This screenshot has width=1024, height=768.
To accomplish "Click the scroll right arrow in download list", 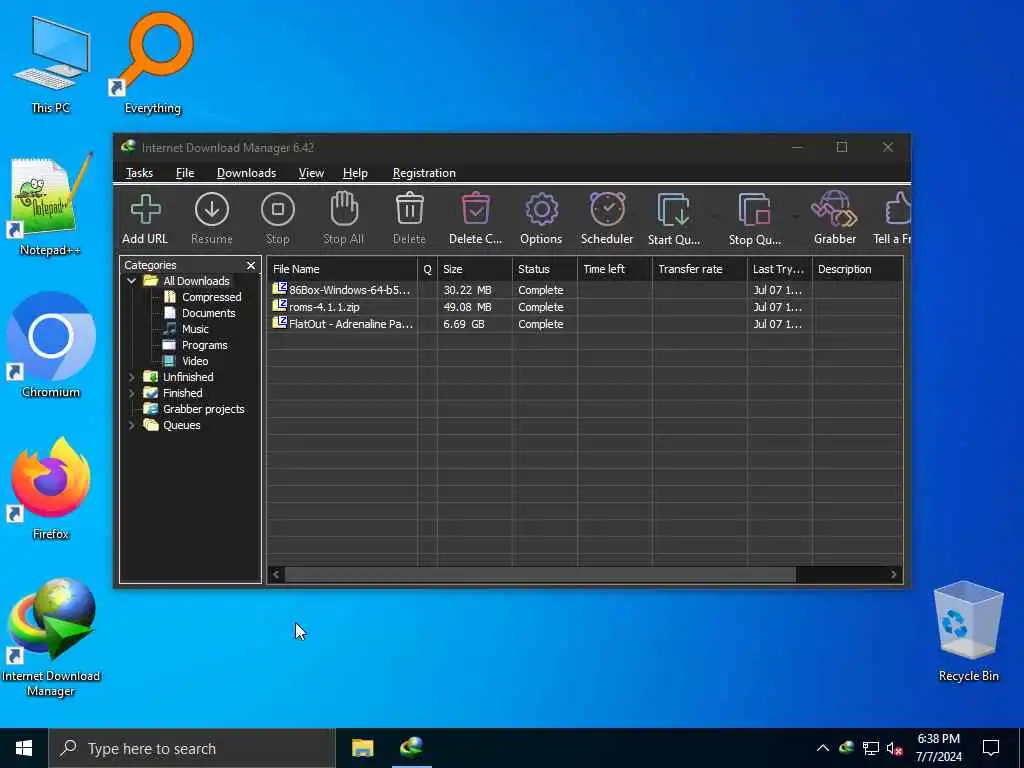I will click(893, 575).
